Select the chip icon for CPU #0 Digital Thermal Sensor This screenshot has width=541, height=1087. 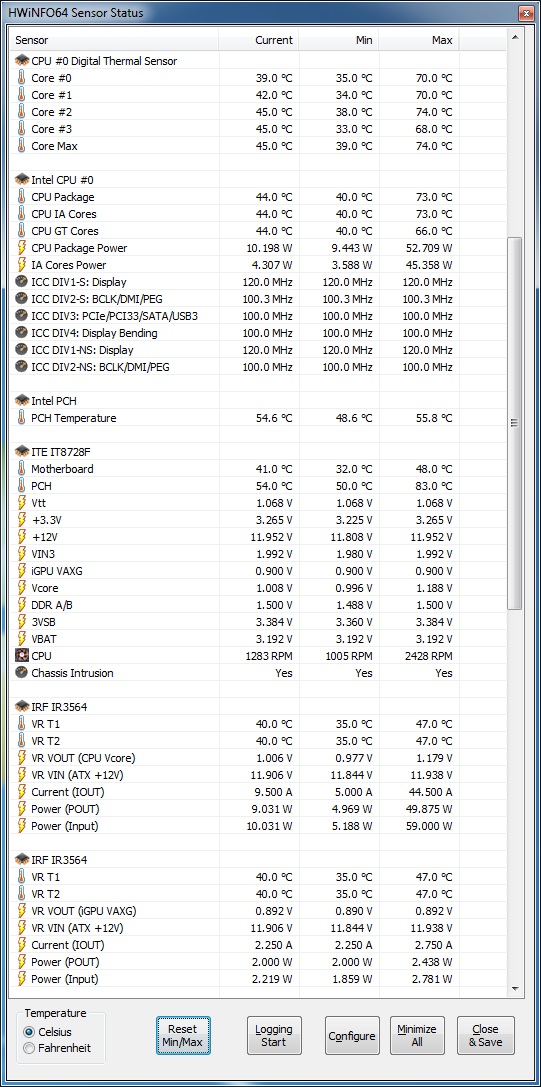click(x=22, y=61)
